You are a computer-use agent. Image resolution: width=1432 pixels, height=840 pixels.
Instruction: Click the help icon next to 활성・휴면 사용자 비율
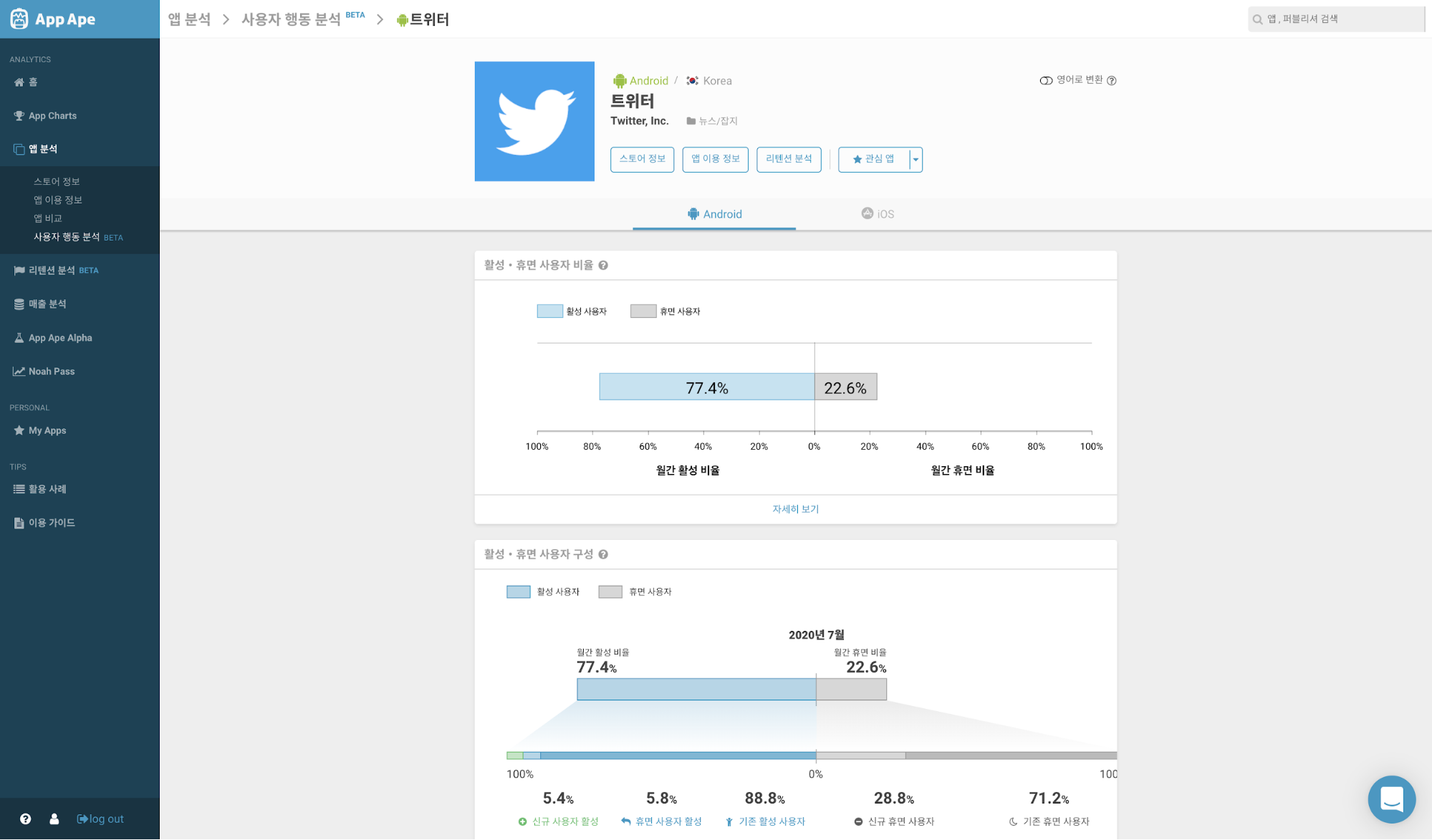click(x=603, y=266)
